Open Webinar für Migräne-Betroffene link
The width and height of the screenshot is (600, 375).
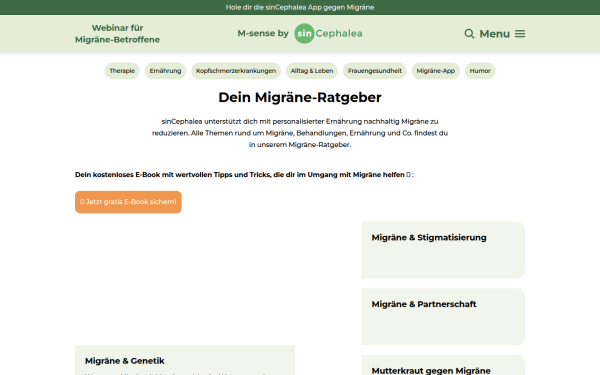117,34
